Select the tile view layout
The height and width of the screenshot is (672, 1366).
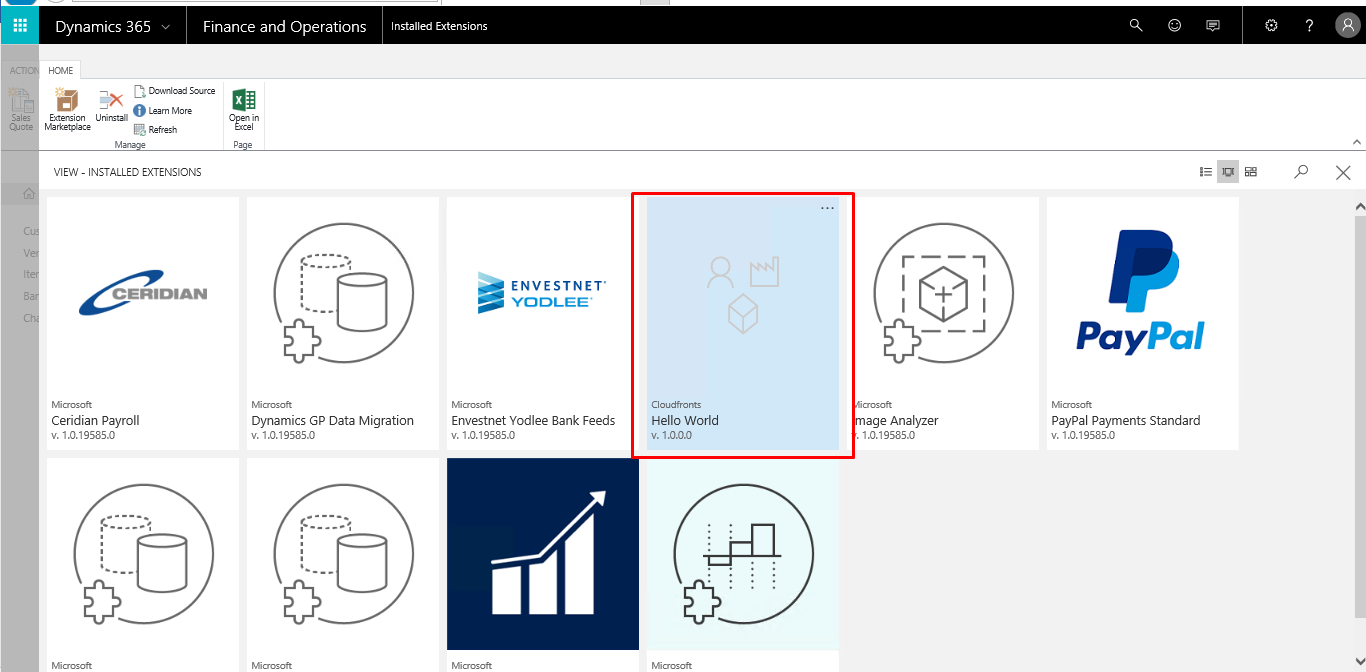click(x=1228, y=172)
